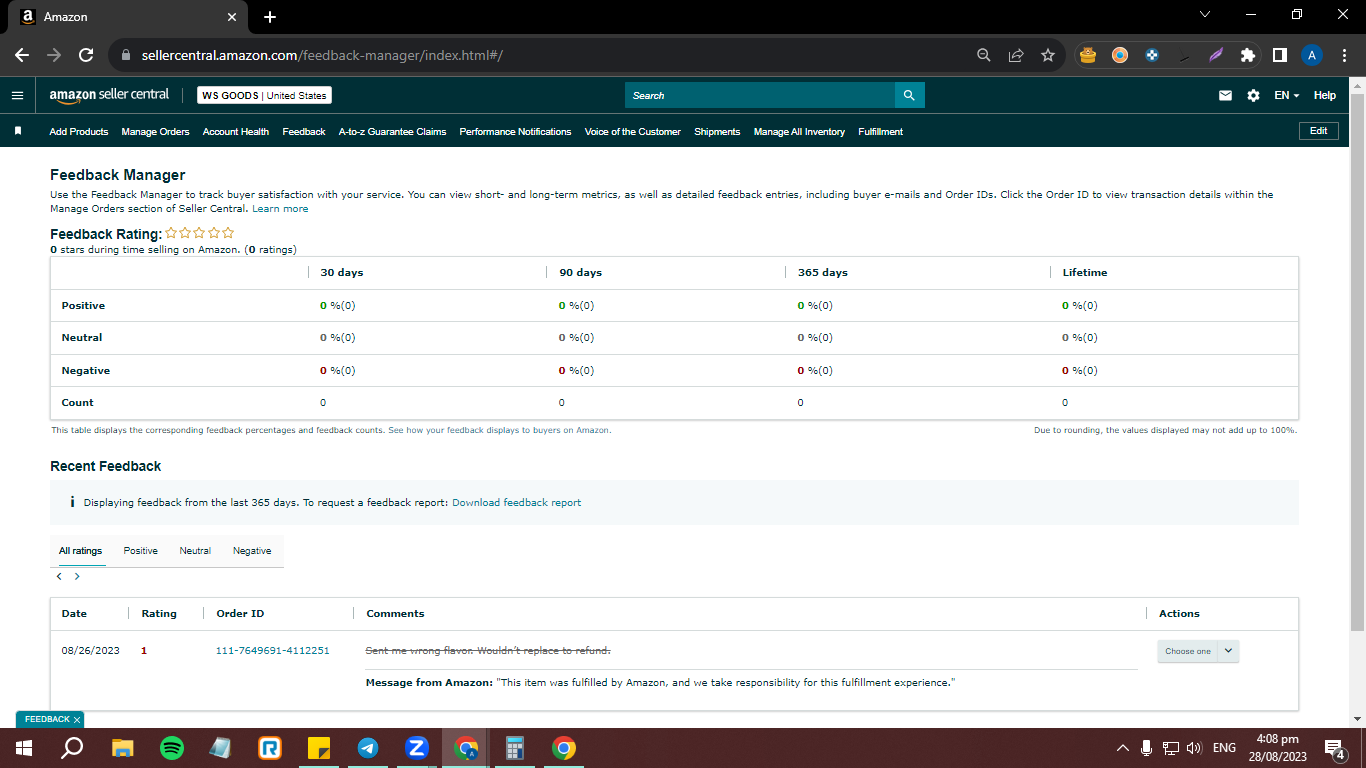Go to previous feedback page arrow
Image resolution: width=1366 pixels, height=768 pixels.
[x=59, y=577]
